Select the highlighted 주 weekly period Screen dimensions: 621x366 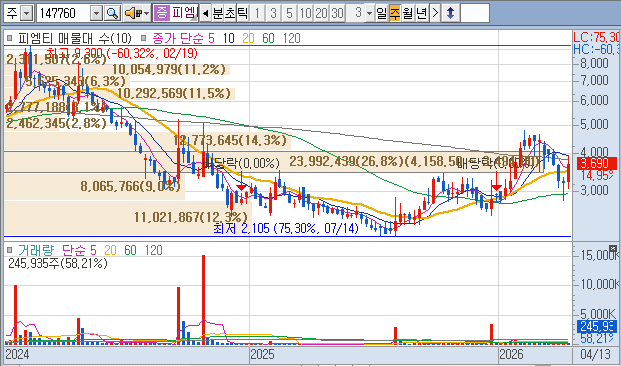395,13
